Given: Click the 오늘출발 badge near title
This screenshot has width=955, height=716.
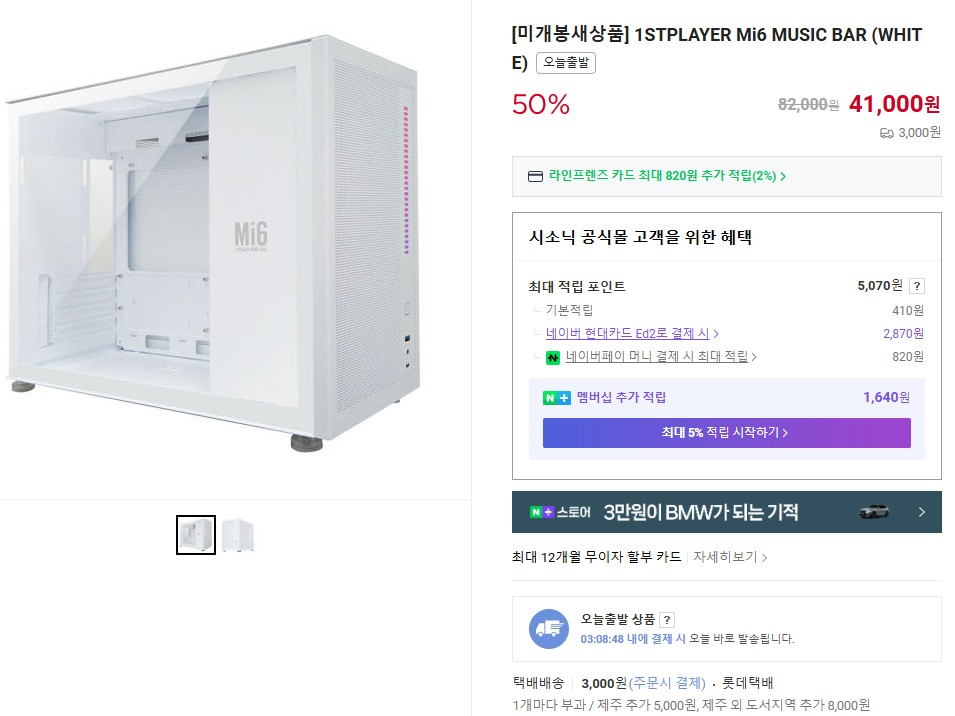Looking at the screenshot, I should [566, 63].
